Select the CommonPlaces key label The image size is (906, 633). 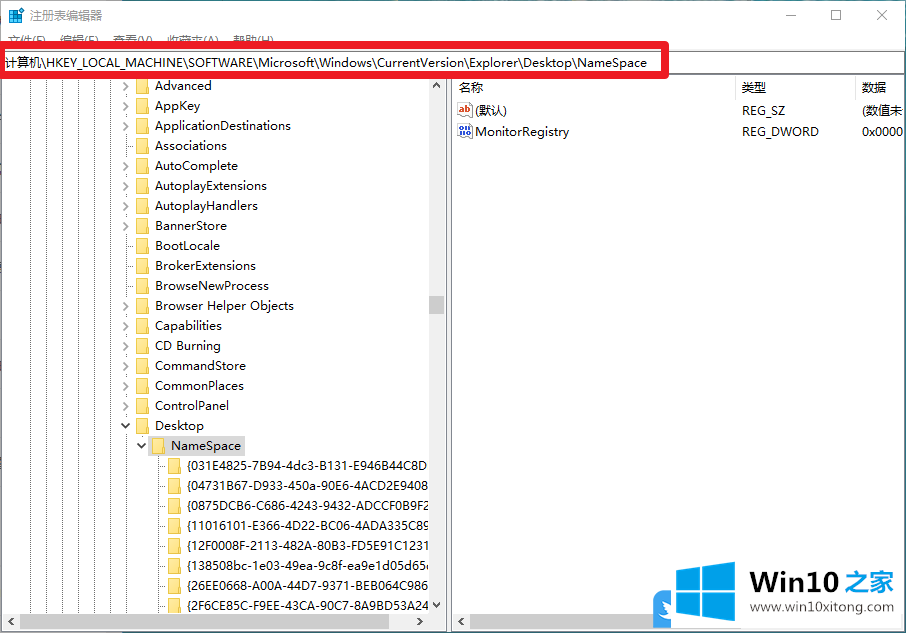click(199, 386)
